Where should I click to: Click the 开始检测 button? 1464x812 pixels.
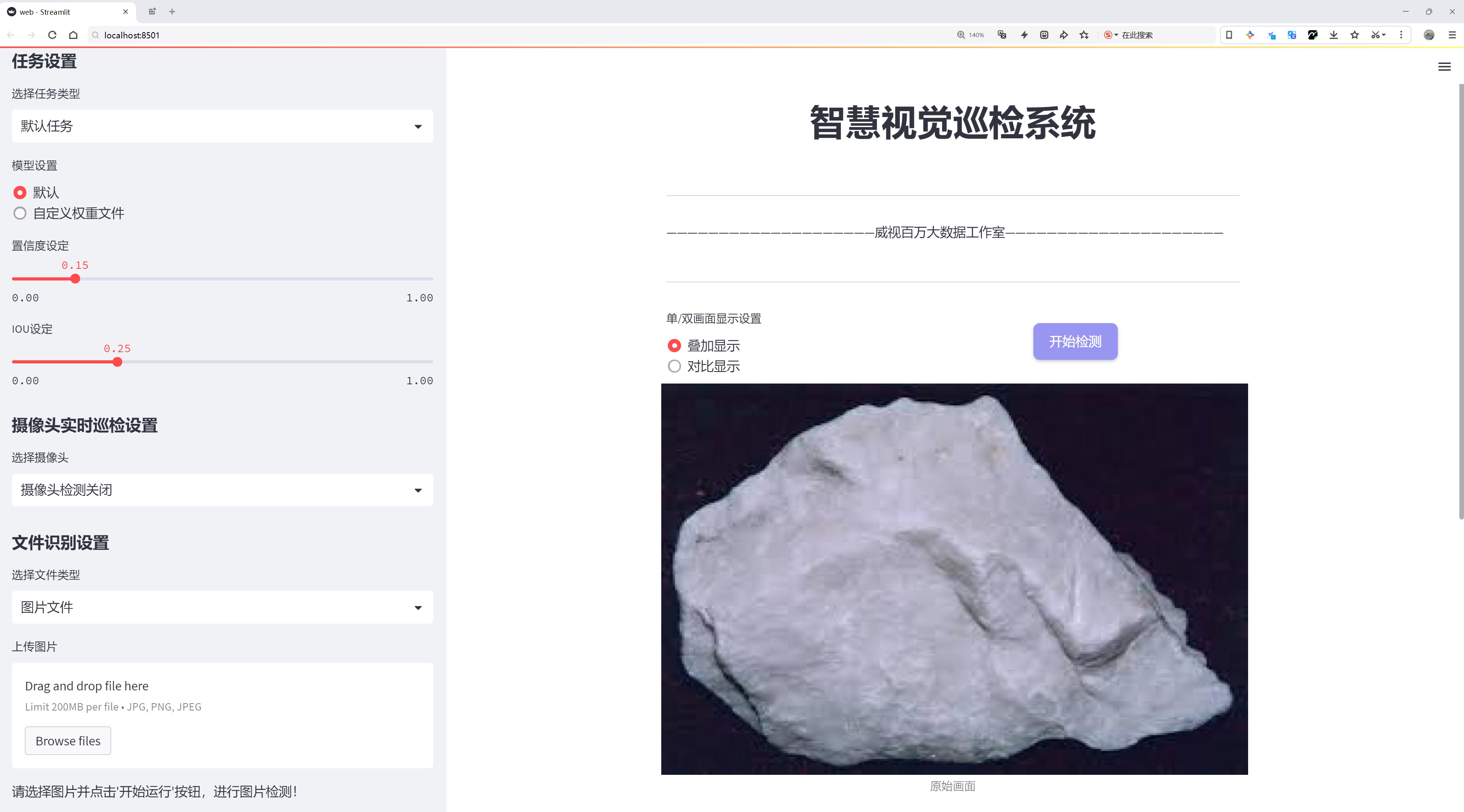pos(1075,341)
